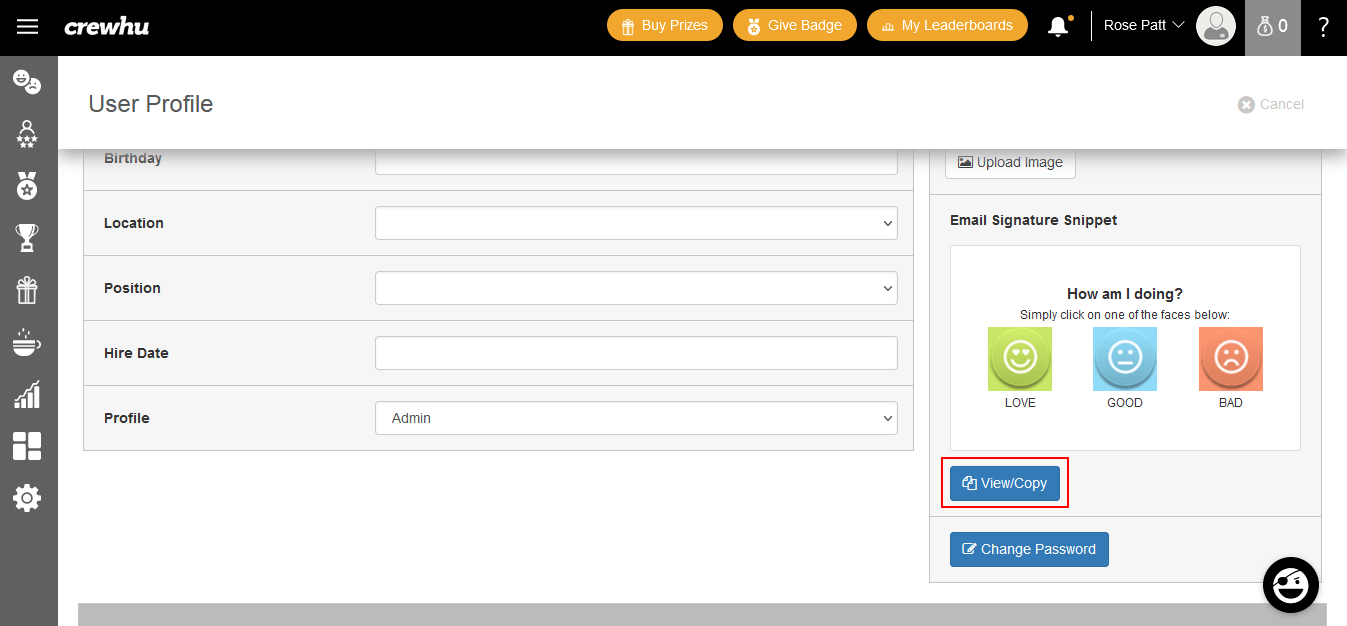Click the question mark help icon
The image size is (1347, 626).
pos(1323,27)
